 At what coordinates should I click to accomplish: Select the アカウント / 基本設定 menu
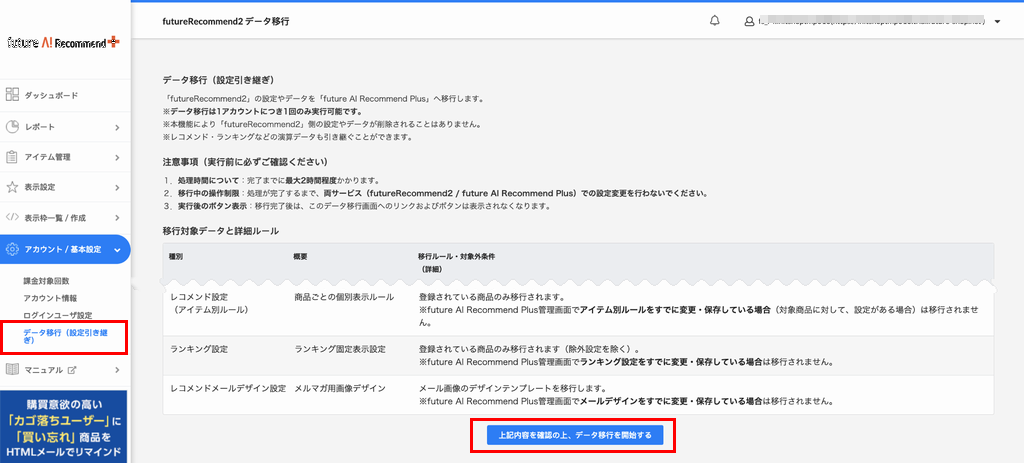(x=65, y=249)
